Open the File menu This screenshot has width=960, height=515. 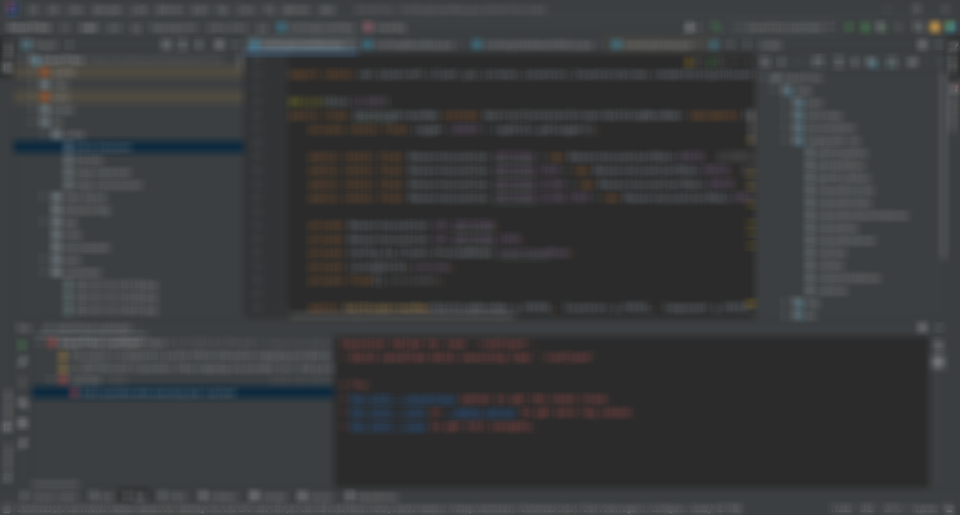click(x=30, y=9)
